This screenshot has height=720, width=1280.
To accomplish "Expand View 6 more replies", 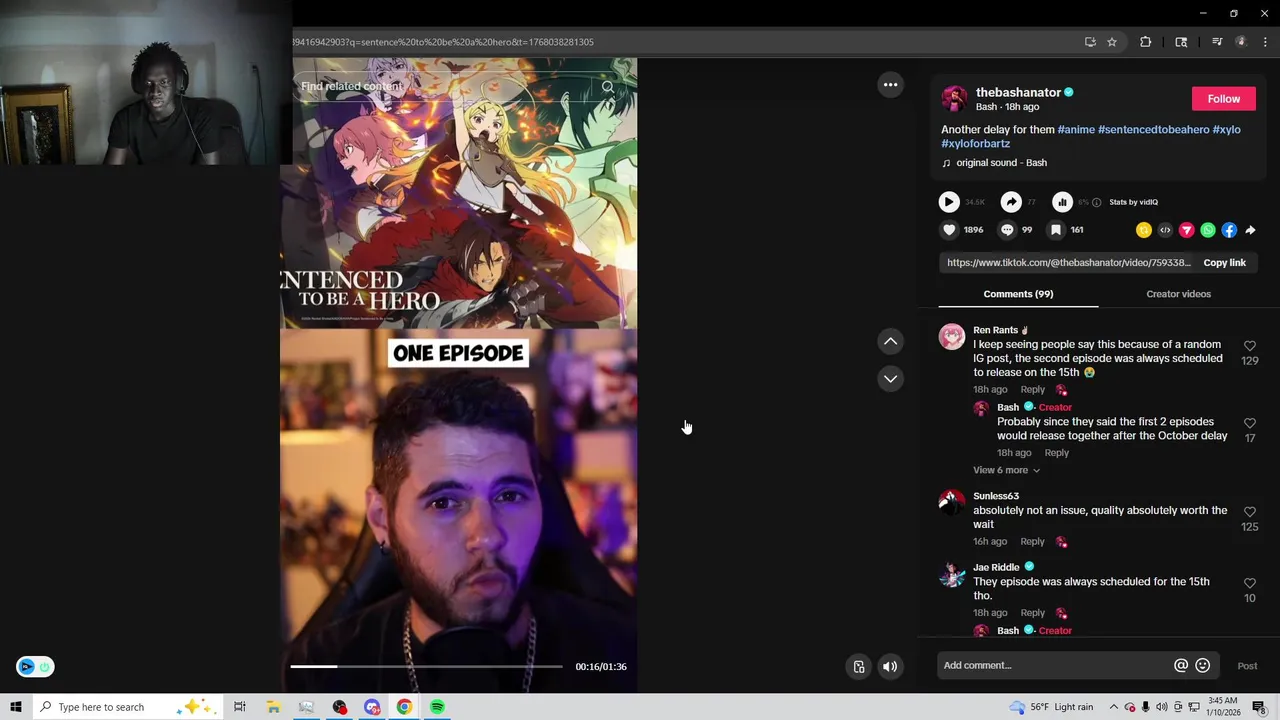I will pos(1006,470).
